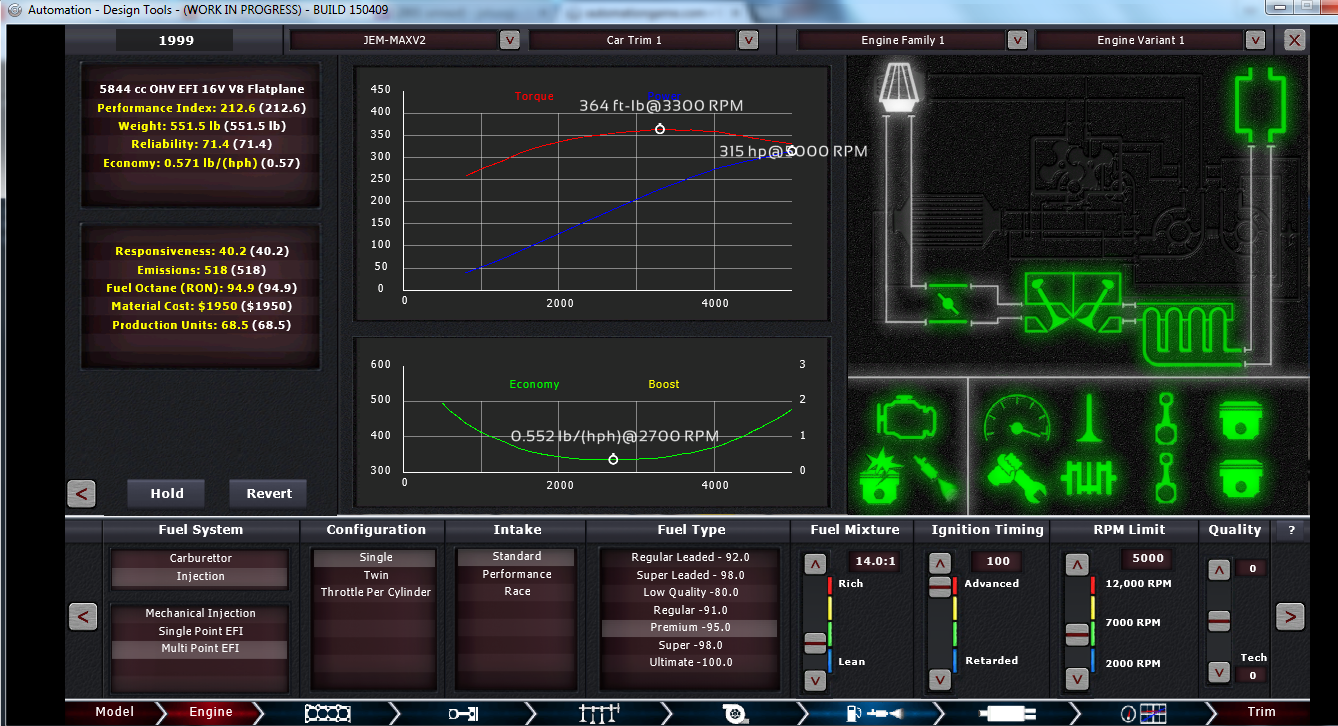Viewport: 1338px width, 726px height.
Task: Click the fuel injector spray icon
Action: pos(936,479)
